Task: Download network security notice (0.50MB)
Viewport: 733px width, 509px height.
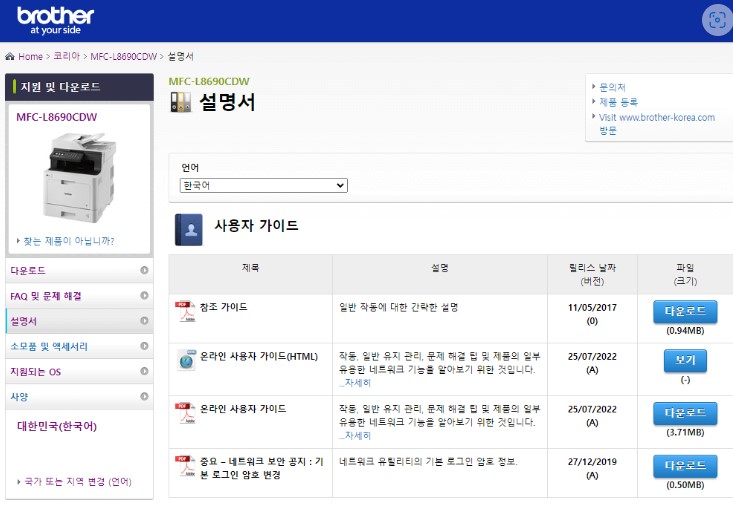Action: [685, 466]
